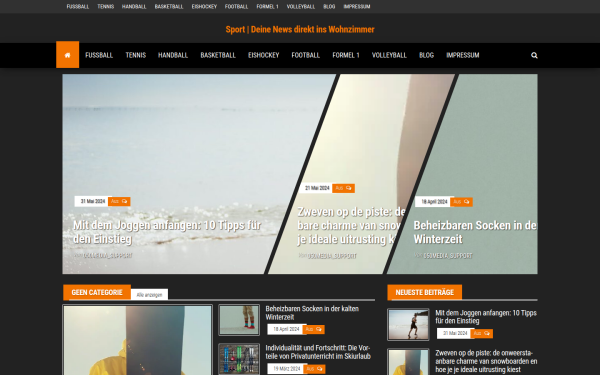Select TENNIS in main navigation
This screenshot has width=600, height=375.
(136, 55)
